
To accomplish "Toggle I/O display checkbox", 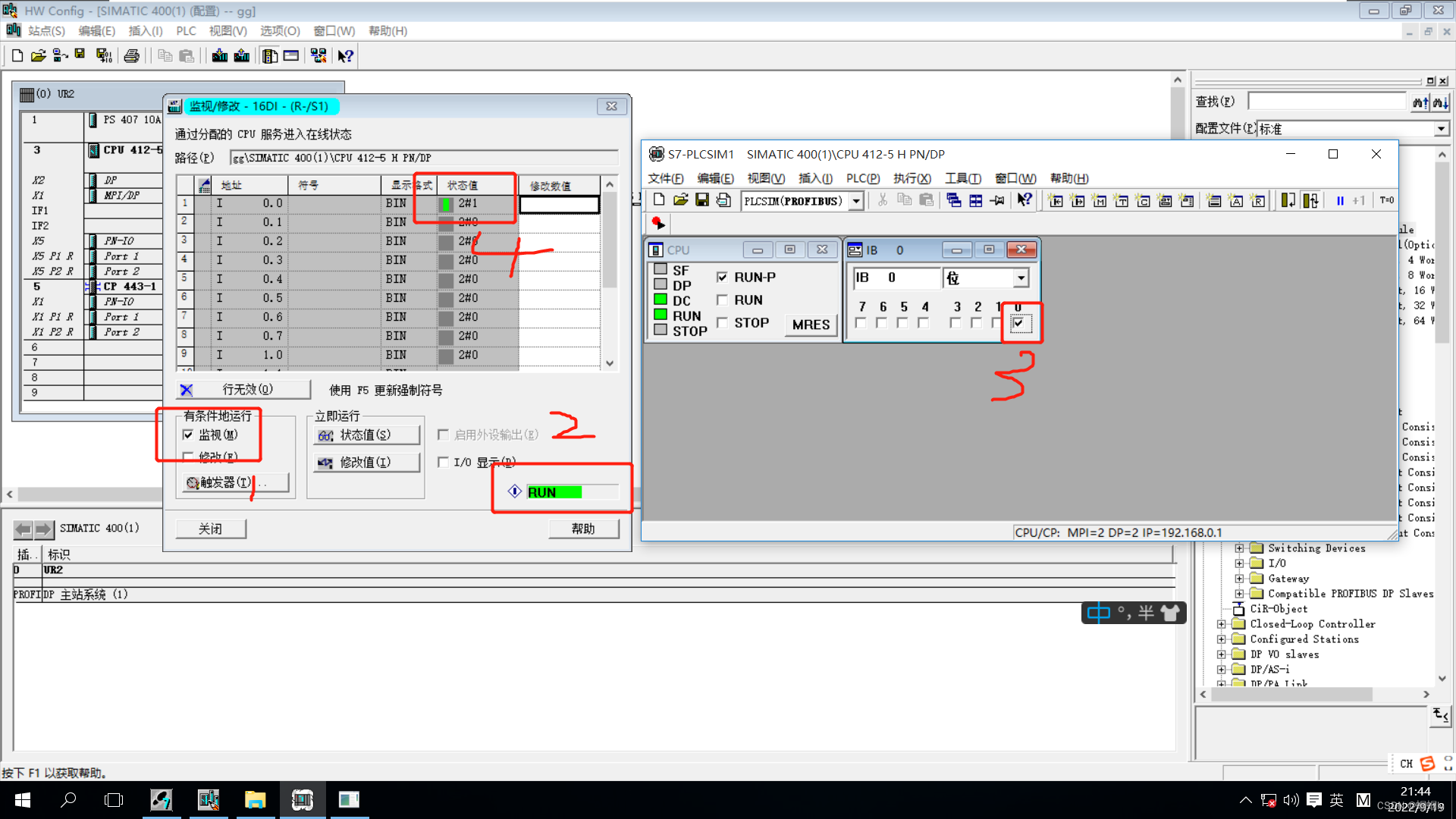I will pos(444,462).
